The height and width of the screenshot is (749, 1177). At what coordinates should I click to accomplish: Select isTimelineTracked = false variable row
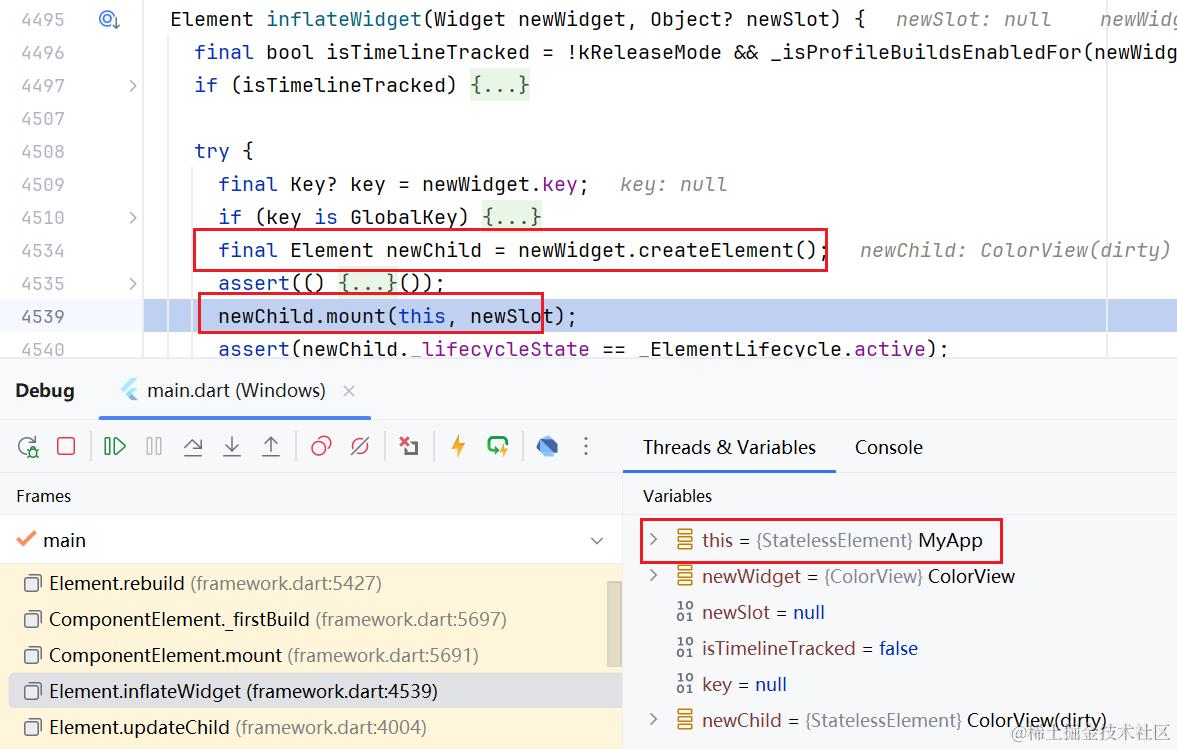click(900, 648)
